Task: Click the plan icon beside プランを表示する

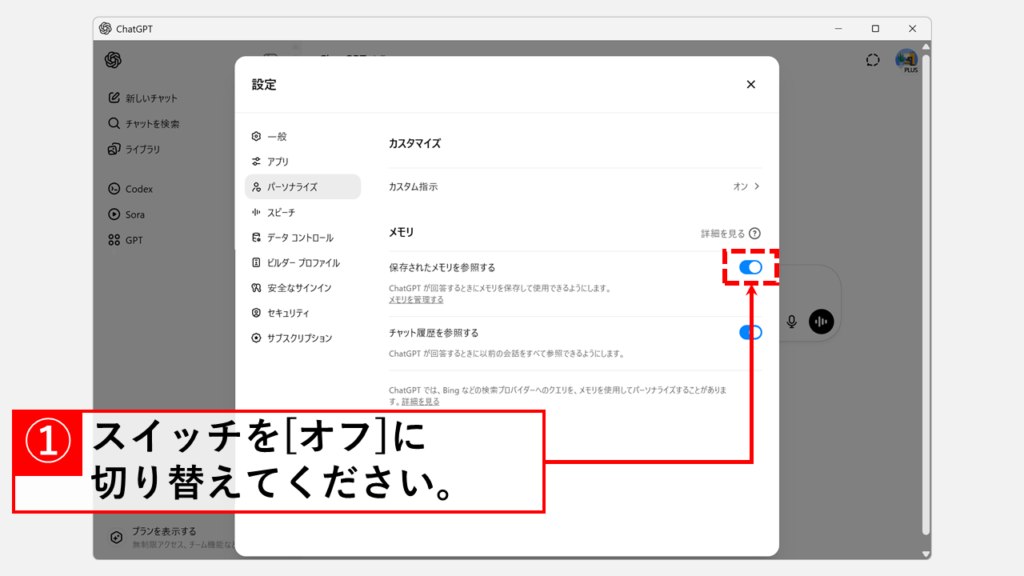Action: coord(116,537)
